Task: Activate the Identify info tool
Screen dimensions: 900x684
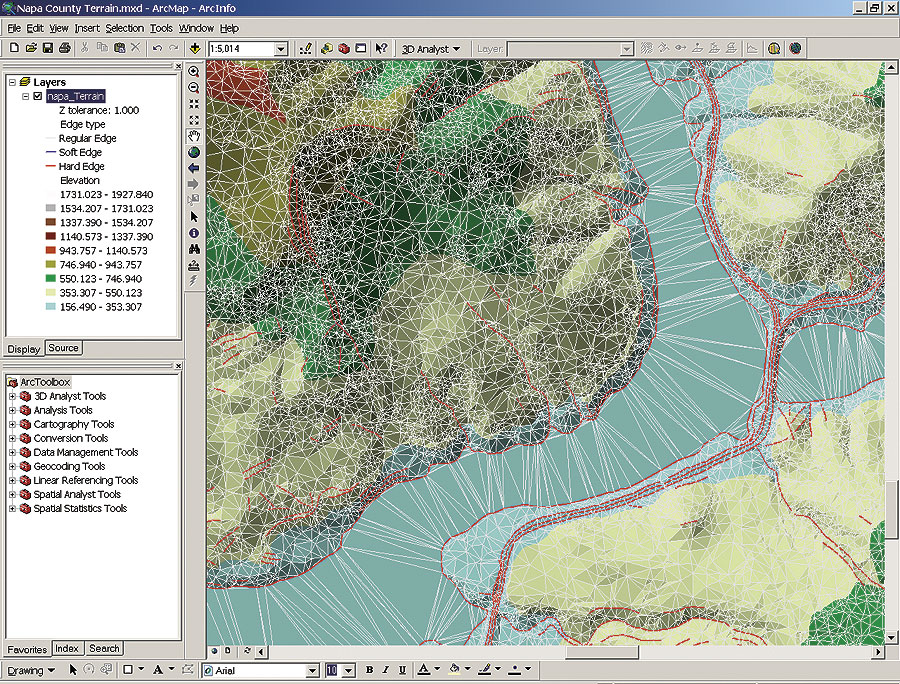Action: [x=194, y=232]
